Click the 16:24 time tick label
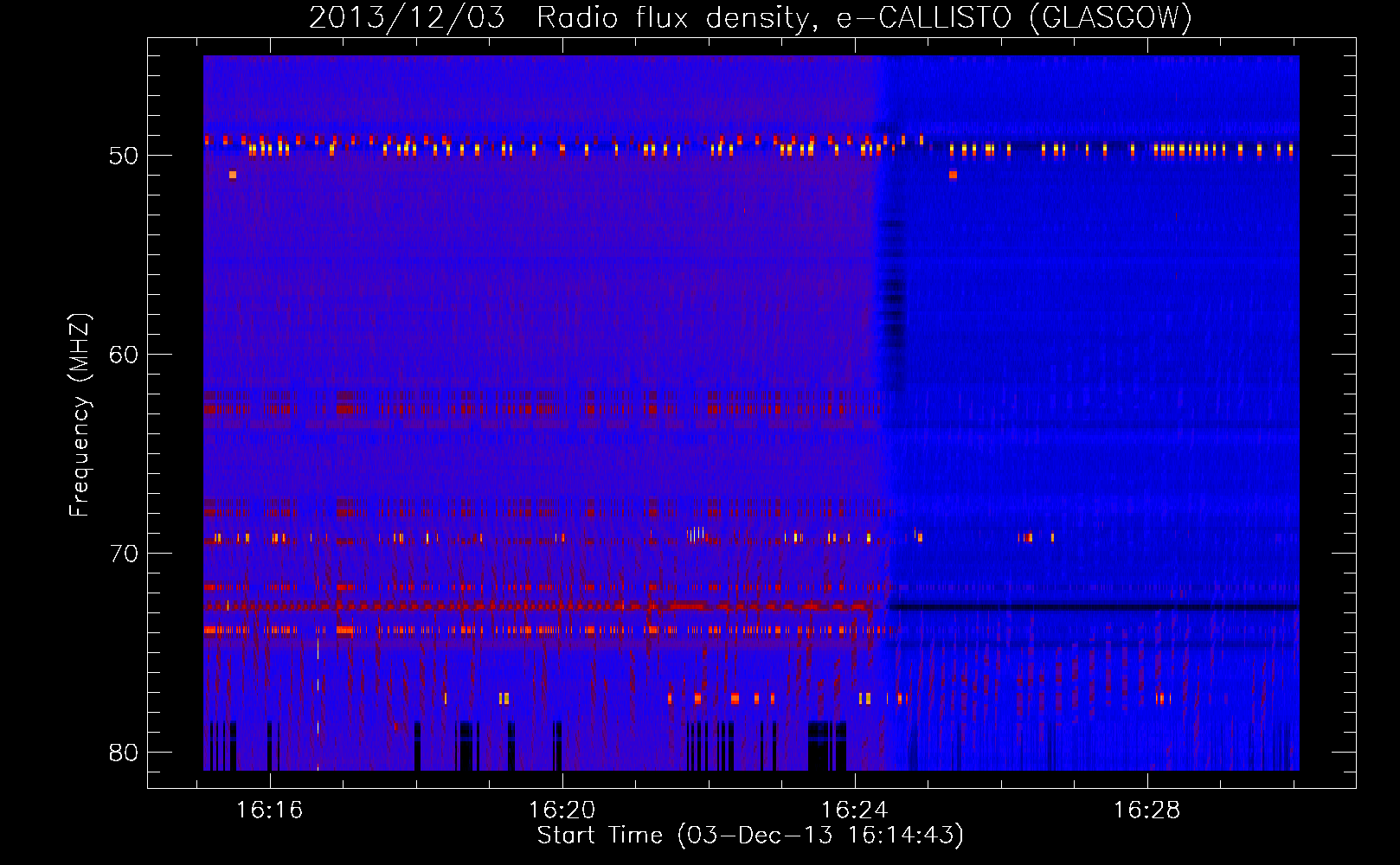The width and height of the screenshot is (1400, 865). coord(855,811)
